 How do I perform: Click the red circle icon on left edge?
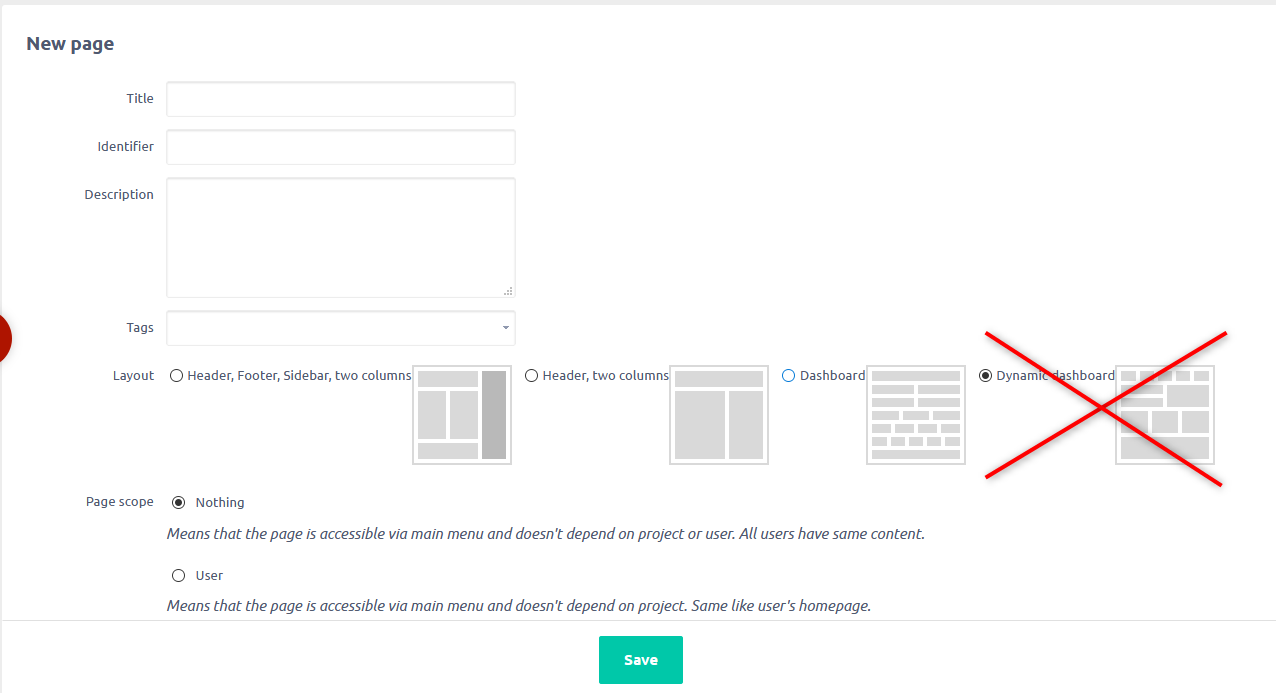(4, 338)
